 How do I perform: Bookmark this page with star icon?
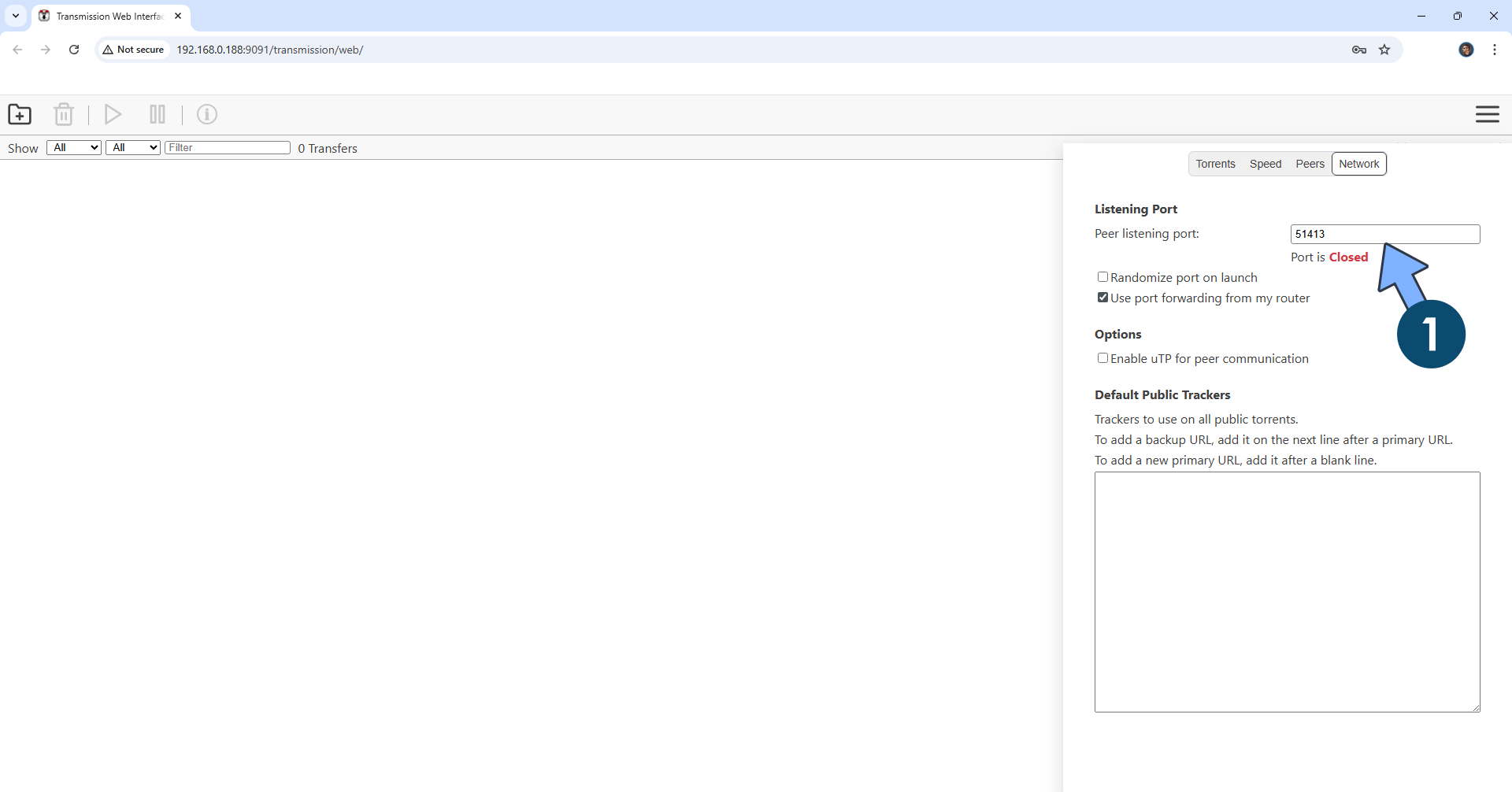click(x=1384, y=50)
